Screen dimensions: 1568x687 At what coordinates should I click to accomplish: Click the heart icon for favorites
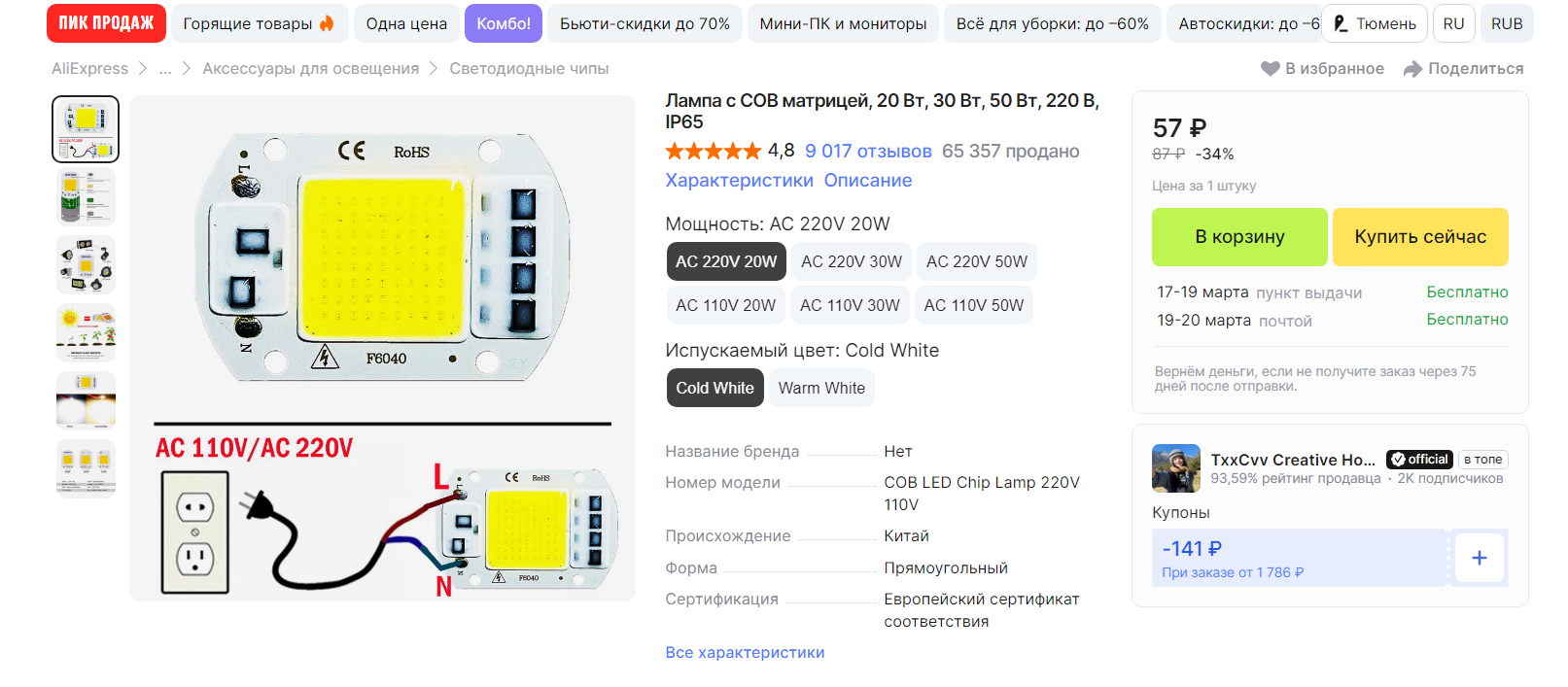click(1270, 69)
